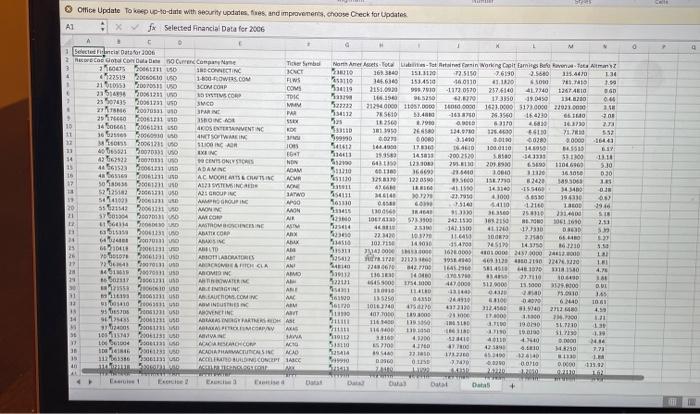
Task: Click the Data Date header cell
Action: click(149, 61)
